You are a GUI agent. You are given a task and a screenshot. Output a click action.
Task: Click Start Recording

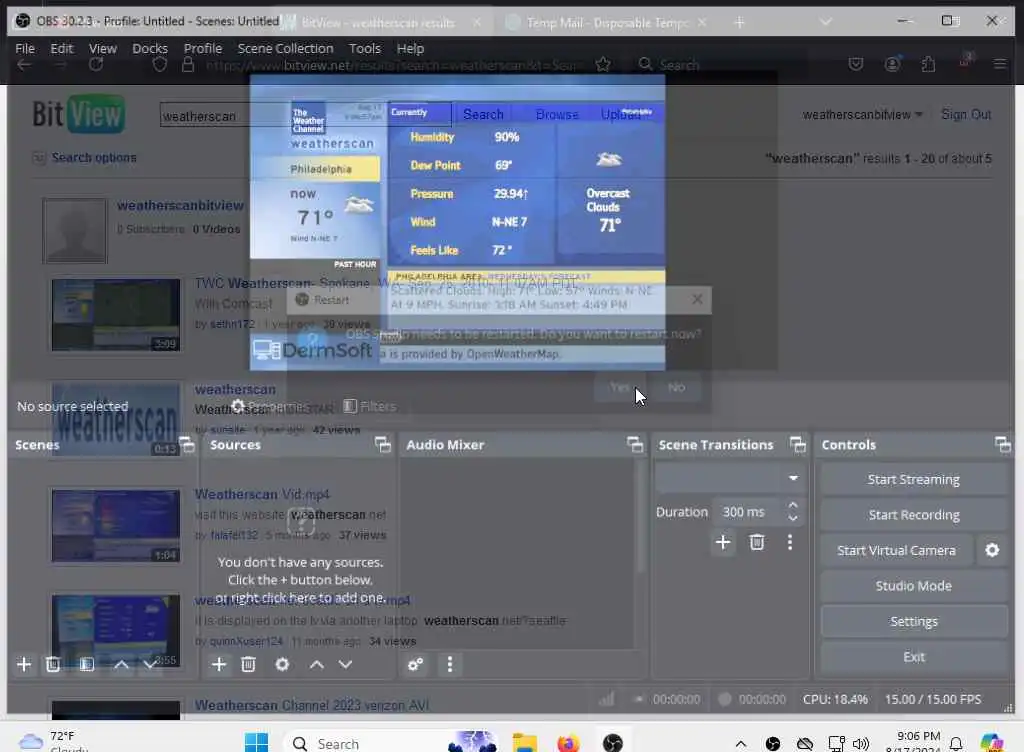coord(914,515)
